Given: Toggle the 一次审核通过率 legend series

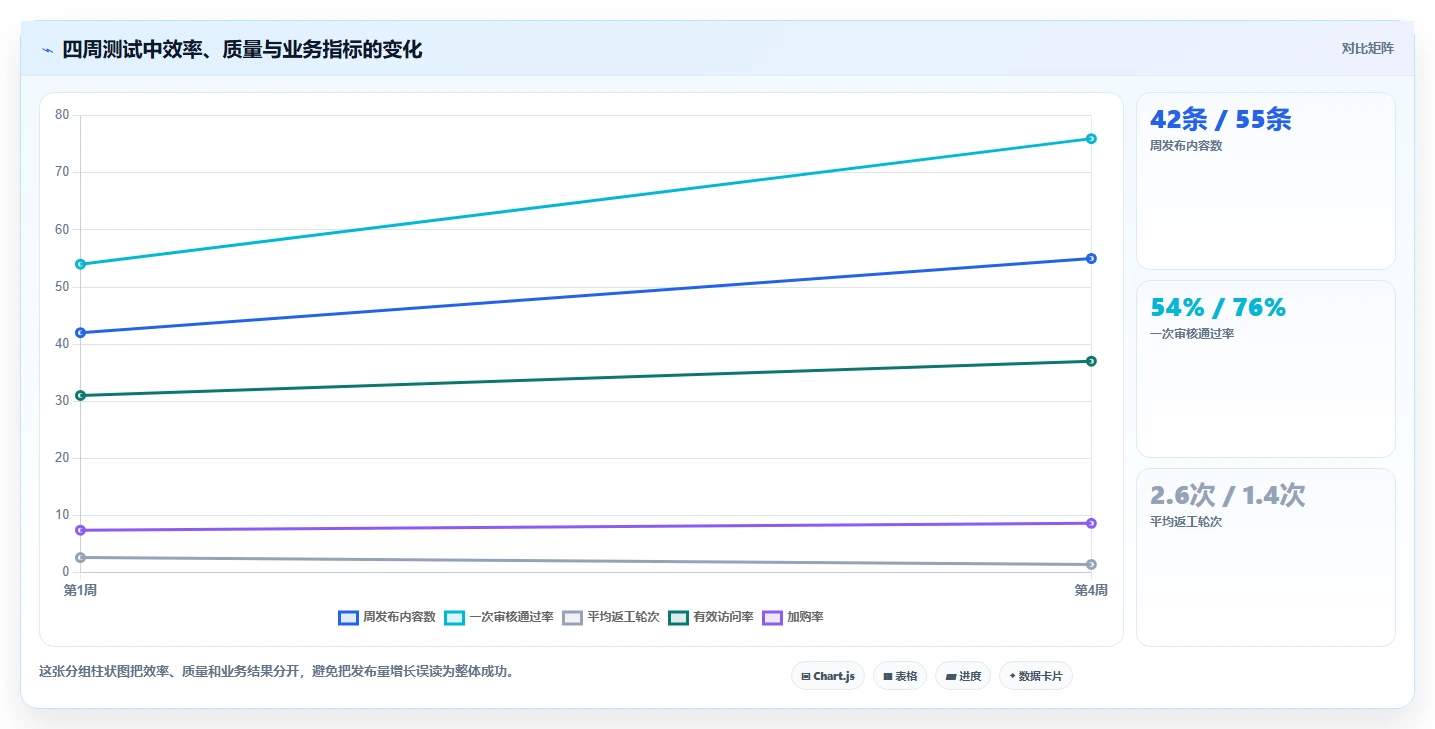Looking at the screenshot, I should click(499, 617).
